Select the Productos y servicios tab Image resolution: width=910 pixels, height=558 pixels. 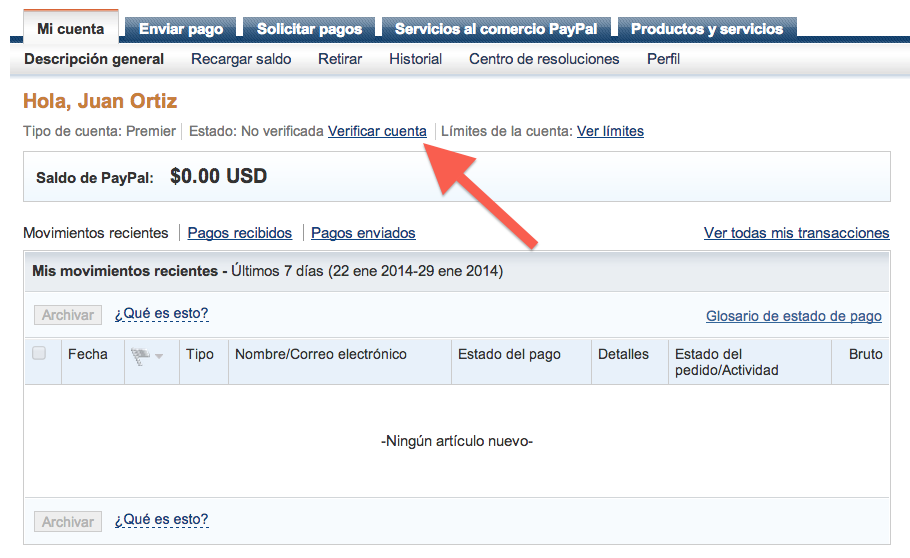click(706, 29)
